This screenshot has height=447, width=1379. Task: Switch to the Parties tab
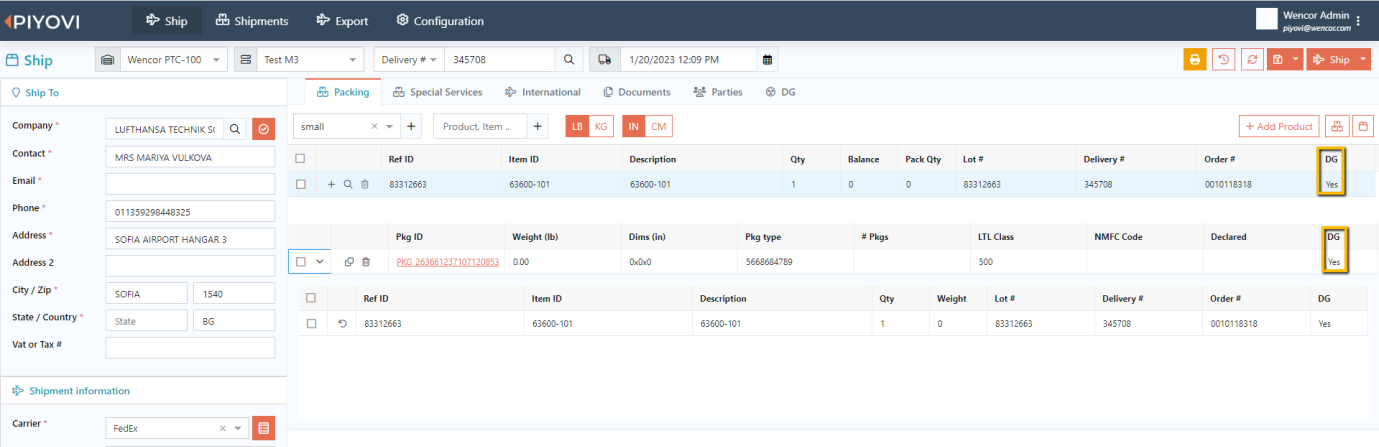(718, 92)
